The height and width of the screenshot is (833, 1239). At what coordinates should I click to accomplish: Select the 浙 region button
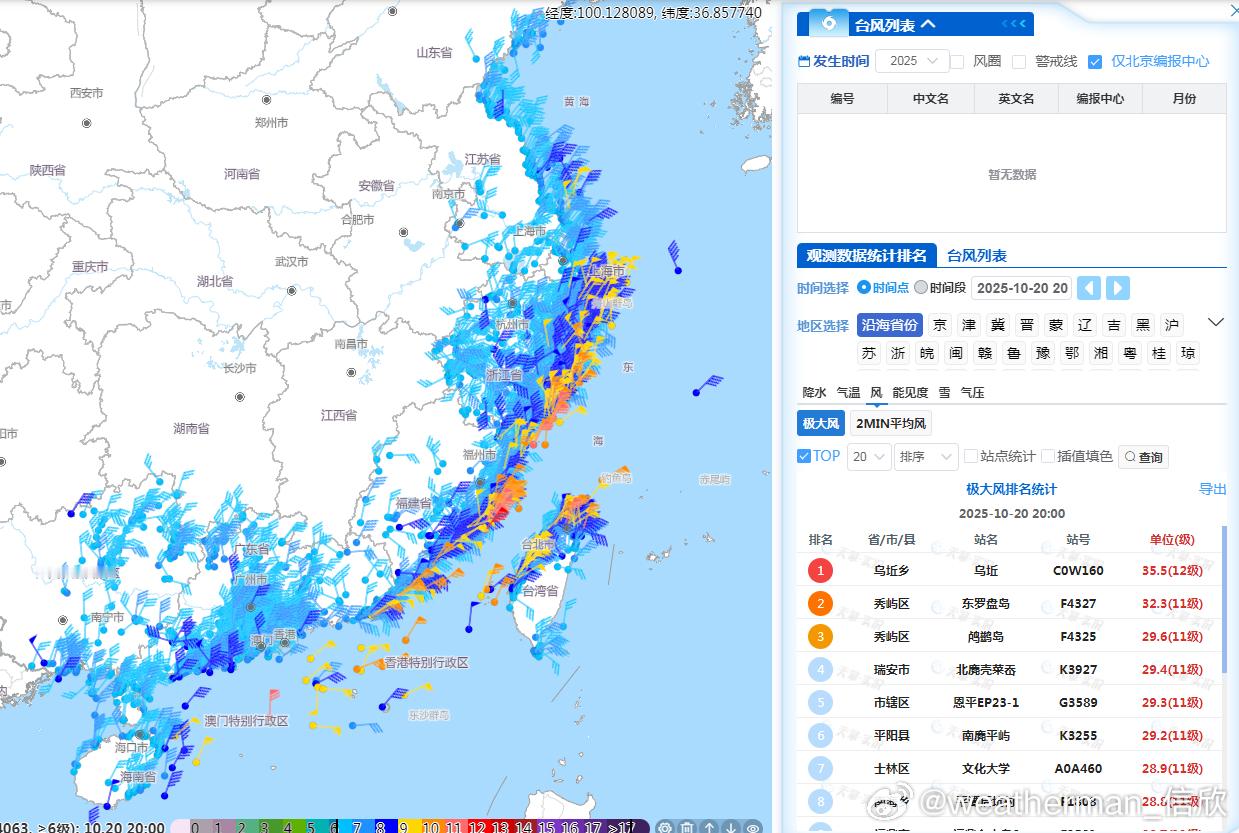tap(898, 353)
